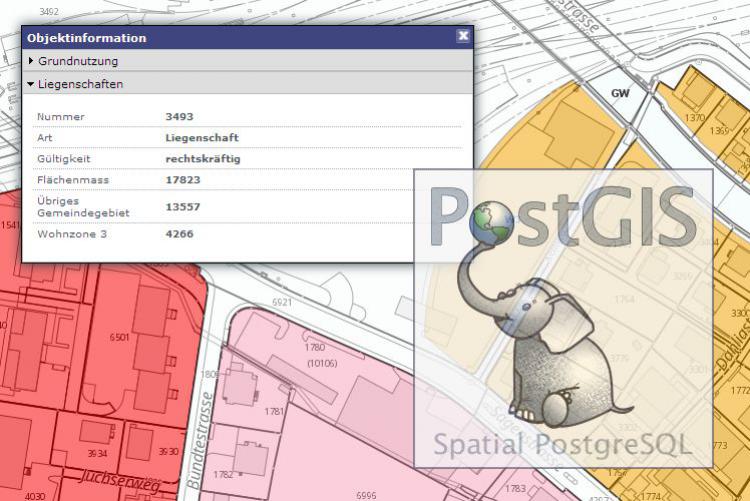Select the value 13557
The image size is (750, 501).
click(x=183, y=207)
